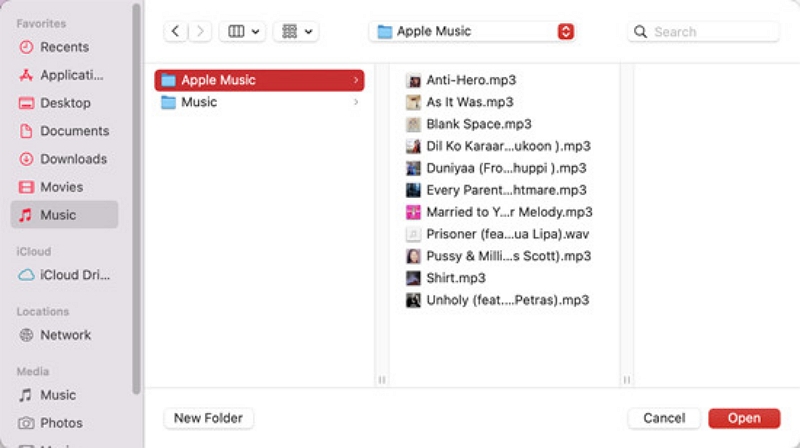The height and width of the screenshot is (448, 800).
Task: Click the first column resize handle
Action: click(x=382, y=380)
